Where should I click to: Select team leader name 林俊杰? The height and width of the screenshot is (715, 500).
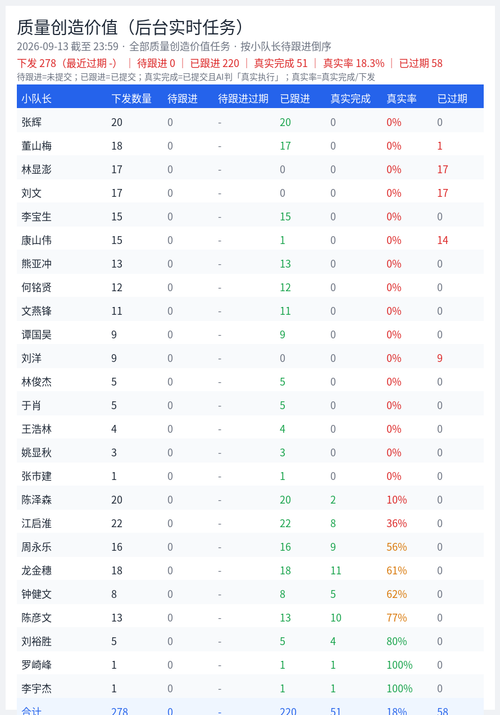point(36,382)
